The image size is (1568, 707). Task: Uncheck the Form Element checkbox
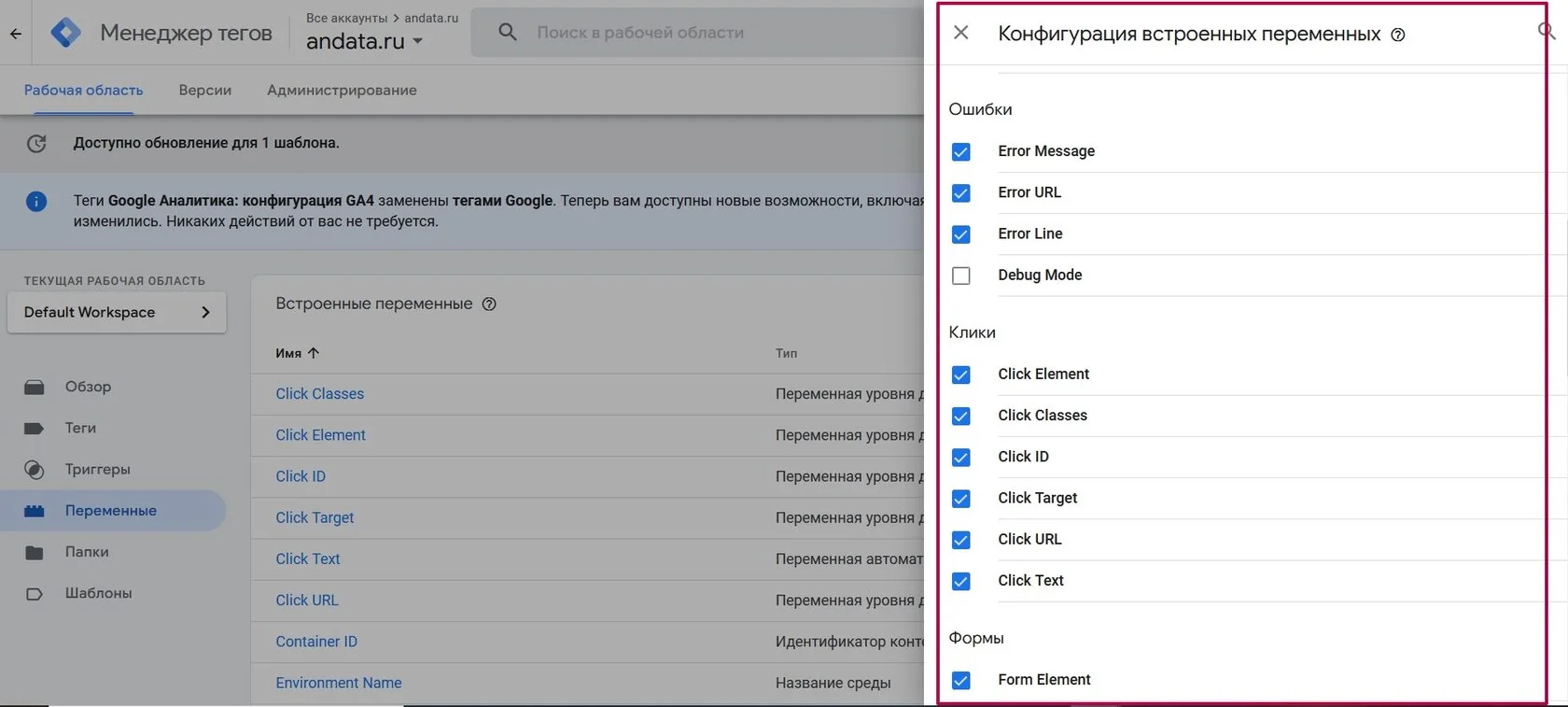[960, 680]
